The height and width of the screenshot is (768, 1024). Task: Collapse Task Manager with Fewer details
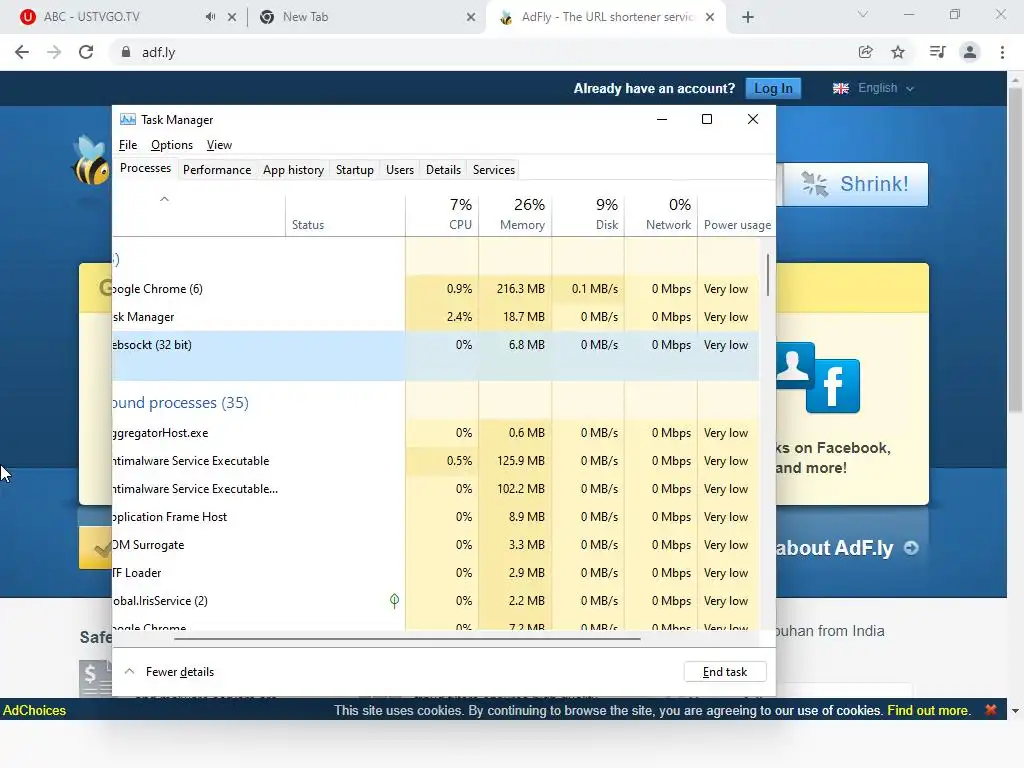click(x=169, y=671)
